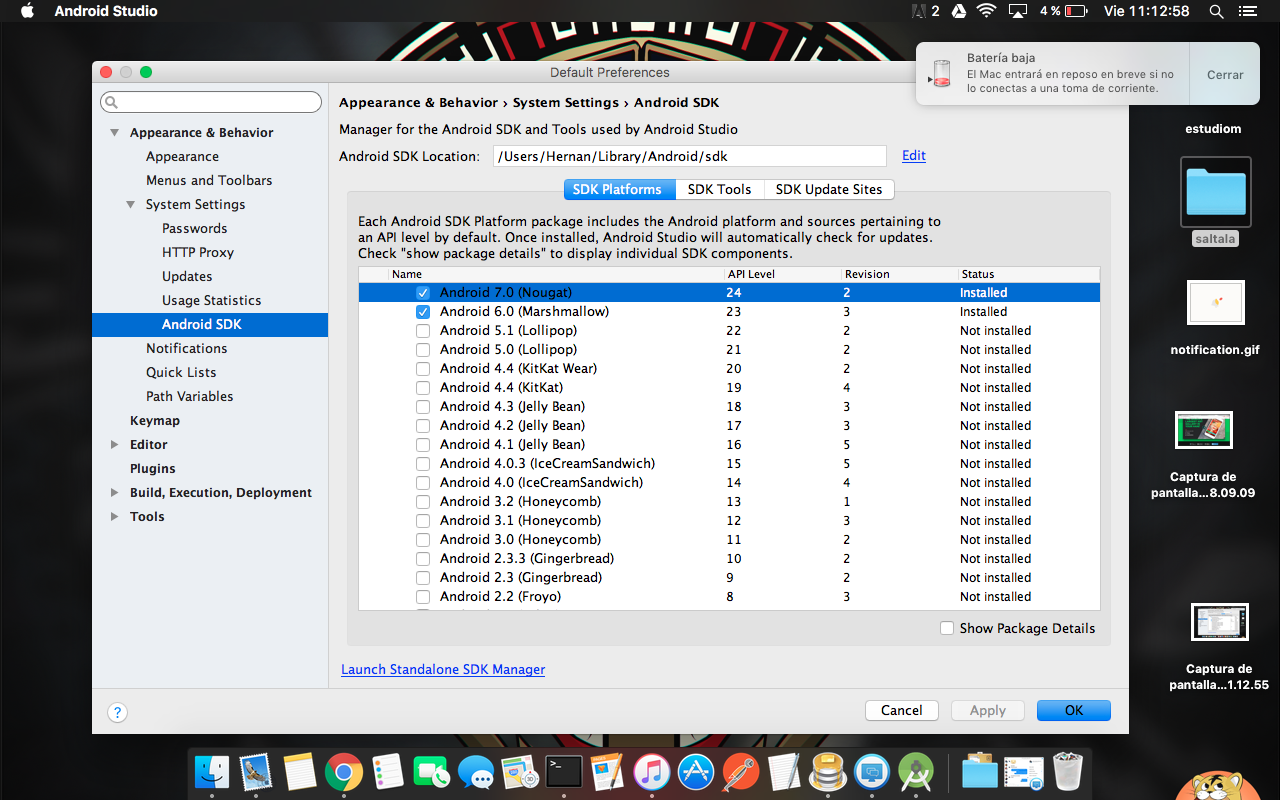Click the help question mark button
The width and height of the screenshot is (1280, 800).
(x=117, y=713)
